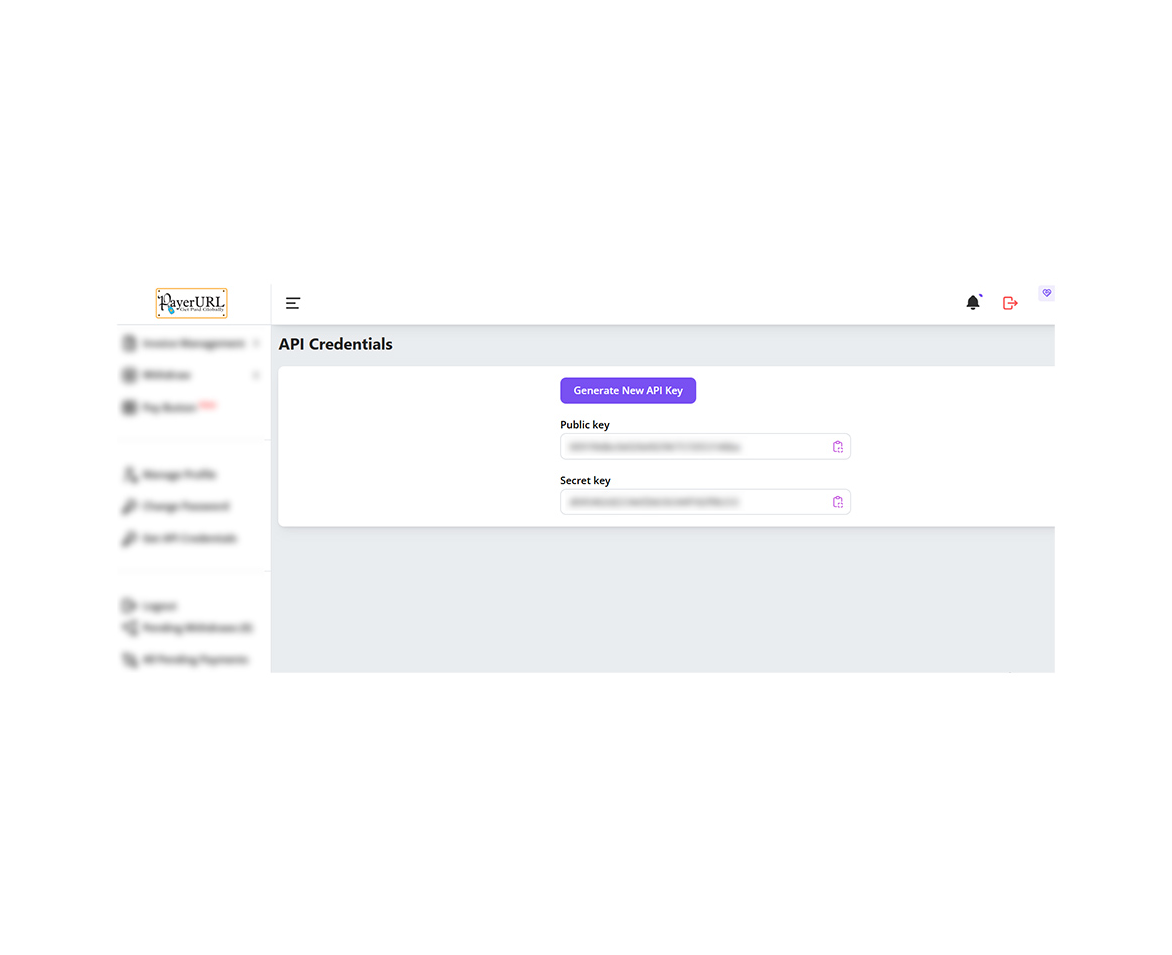The height and width of the screenshot is (955, 1172).
Task: Click the PayerURL logo
Action: 191,303
